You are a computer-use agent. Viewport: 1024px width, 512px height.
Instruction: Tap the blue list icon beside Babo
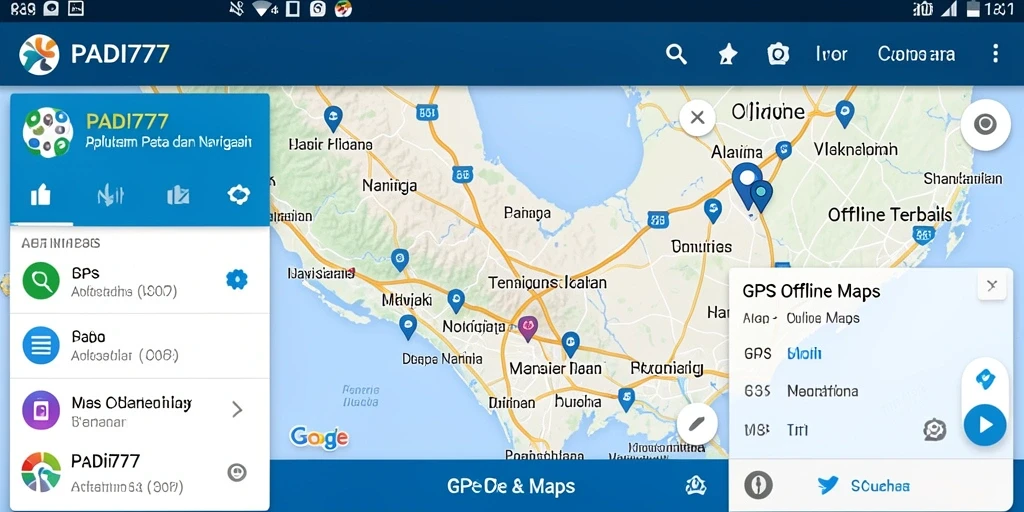pyautogui.click(x=40, y=345)
